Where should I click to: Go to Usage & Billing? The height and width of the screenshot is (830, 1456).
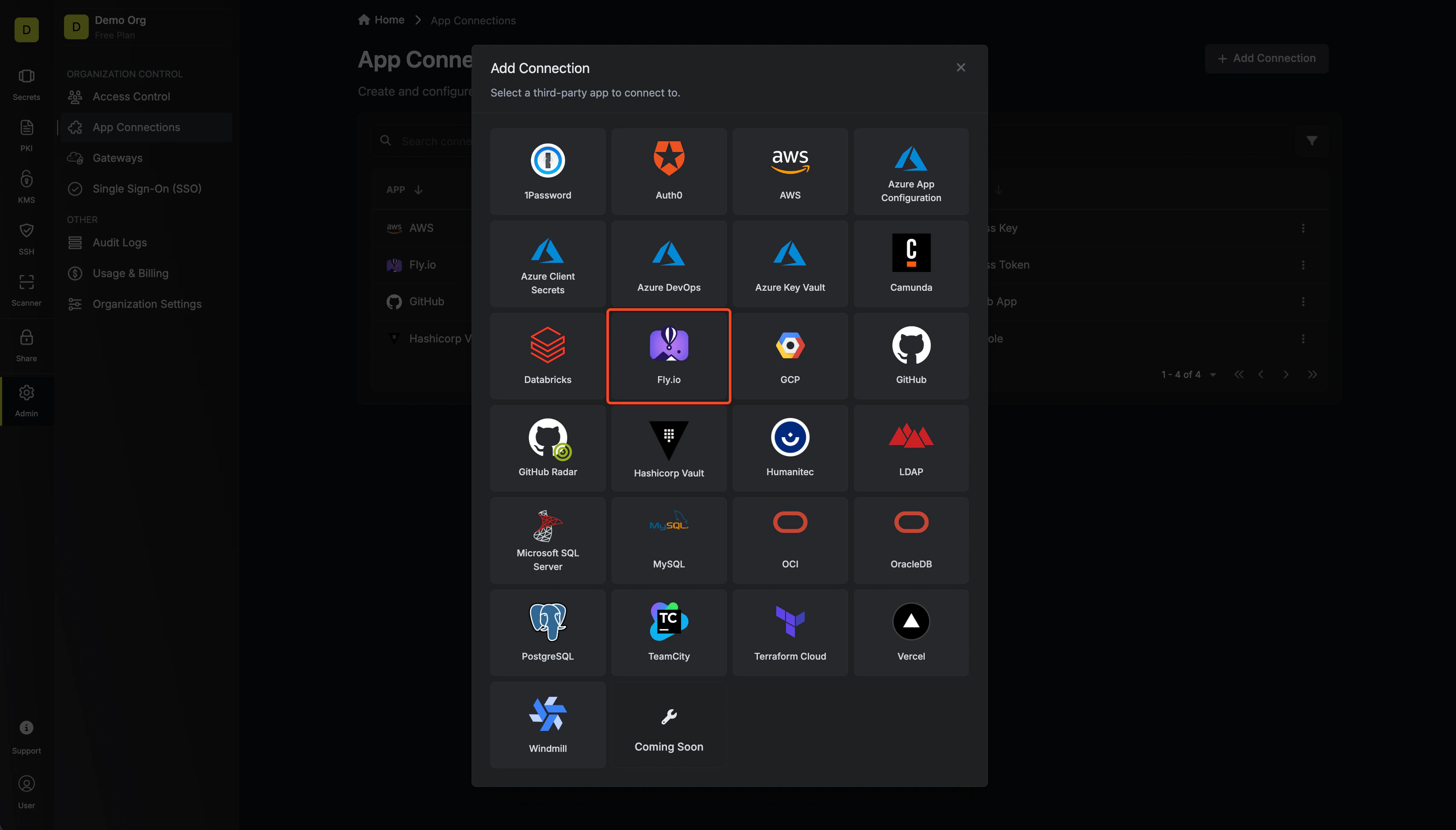146,273
